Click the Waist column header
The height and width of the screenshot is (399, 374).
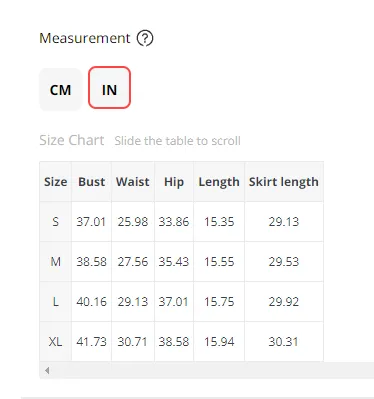133,182
